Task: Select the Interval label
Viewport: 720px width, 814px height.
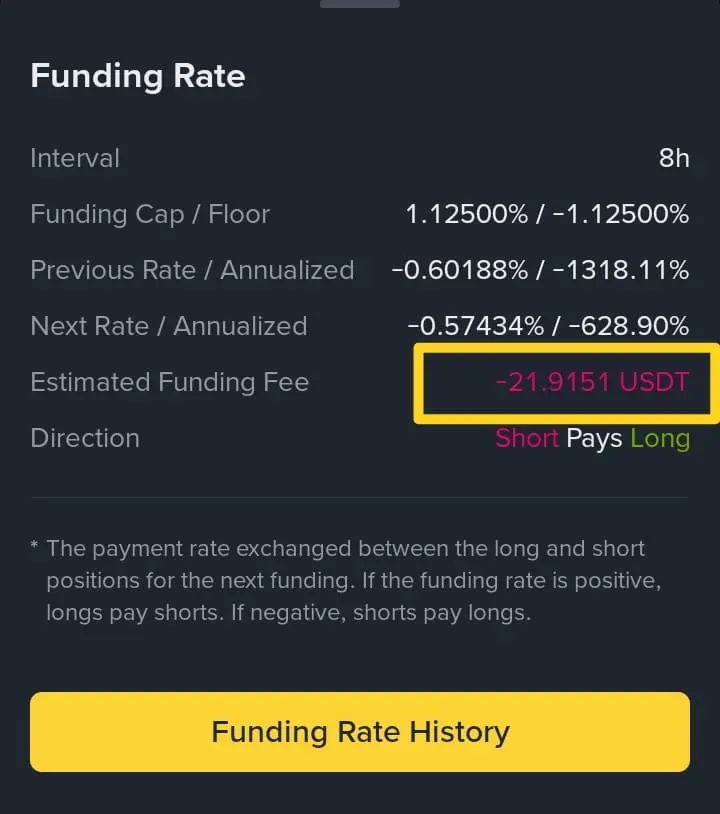Action: (x=75, y=158)
